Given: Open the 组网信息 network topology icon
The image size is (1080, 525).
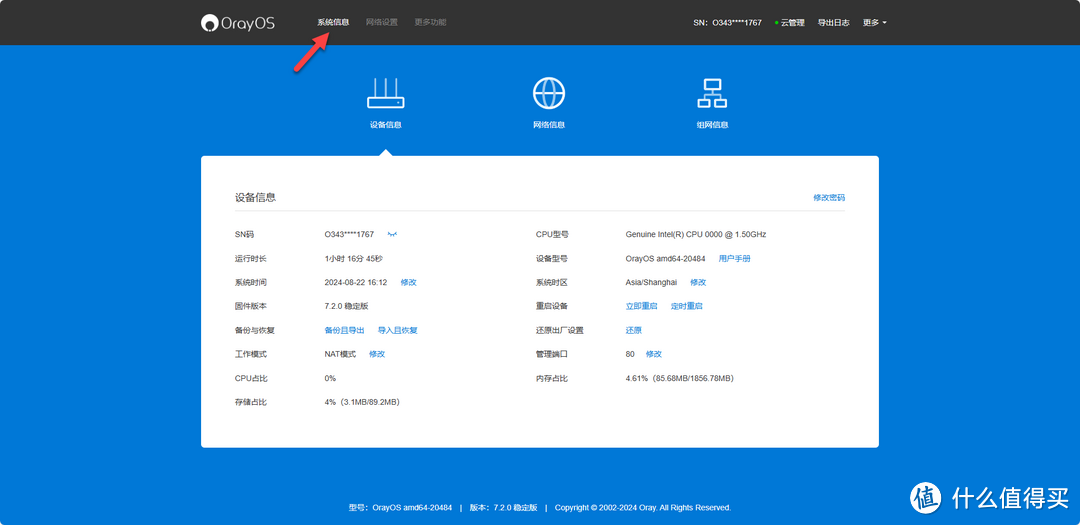Looking at the screenshot, I should point(712,94).
